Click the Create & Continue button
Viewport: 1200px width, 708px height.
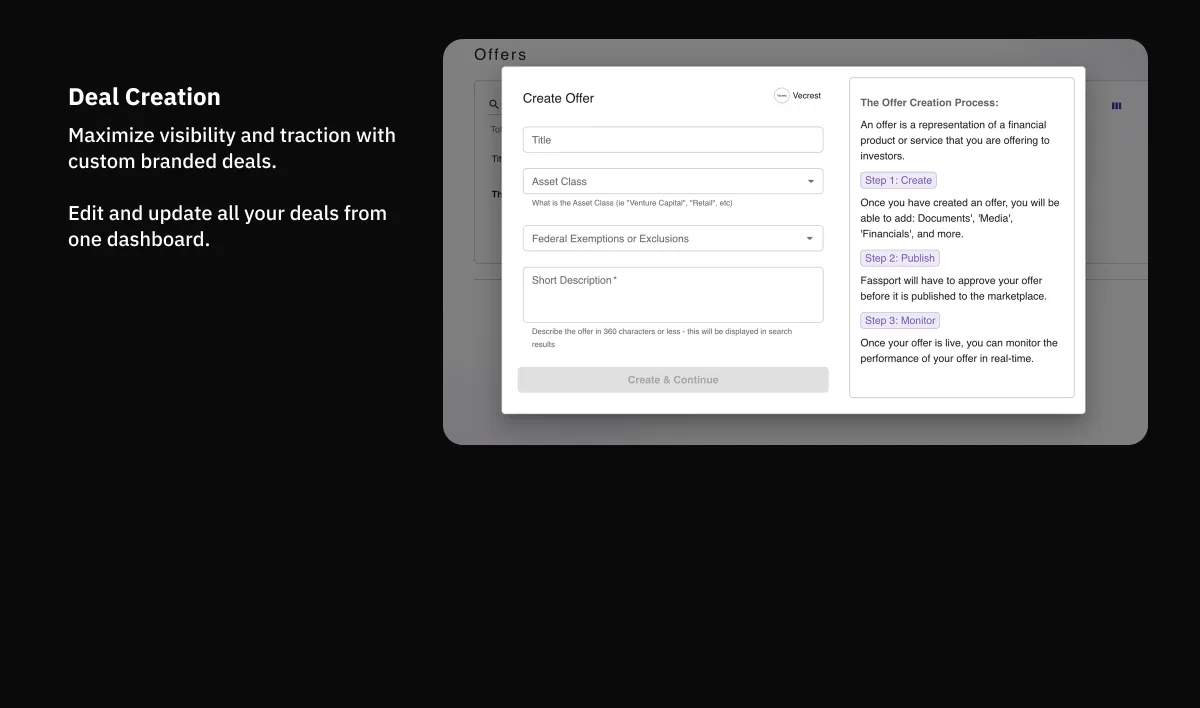(x=673, y=380)
